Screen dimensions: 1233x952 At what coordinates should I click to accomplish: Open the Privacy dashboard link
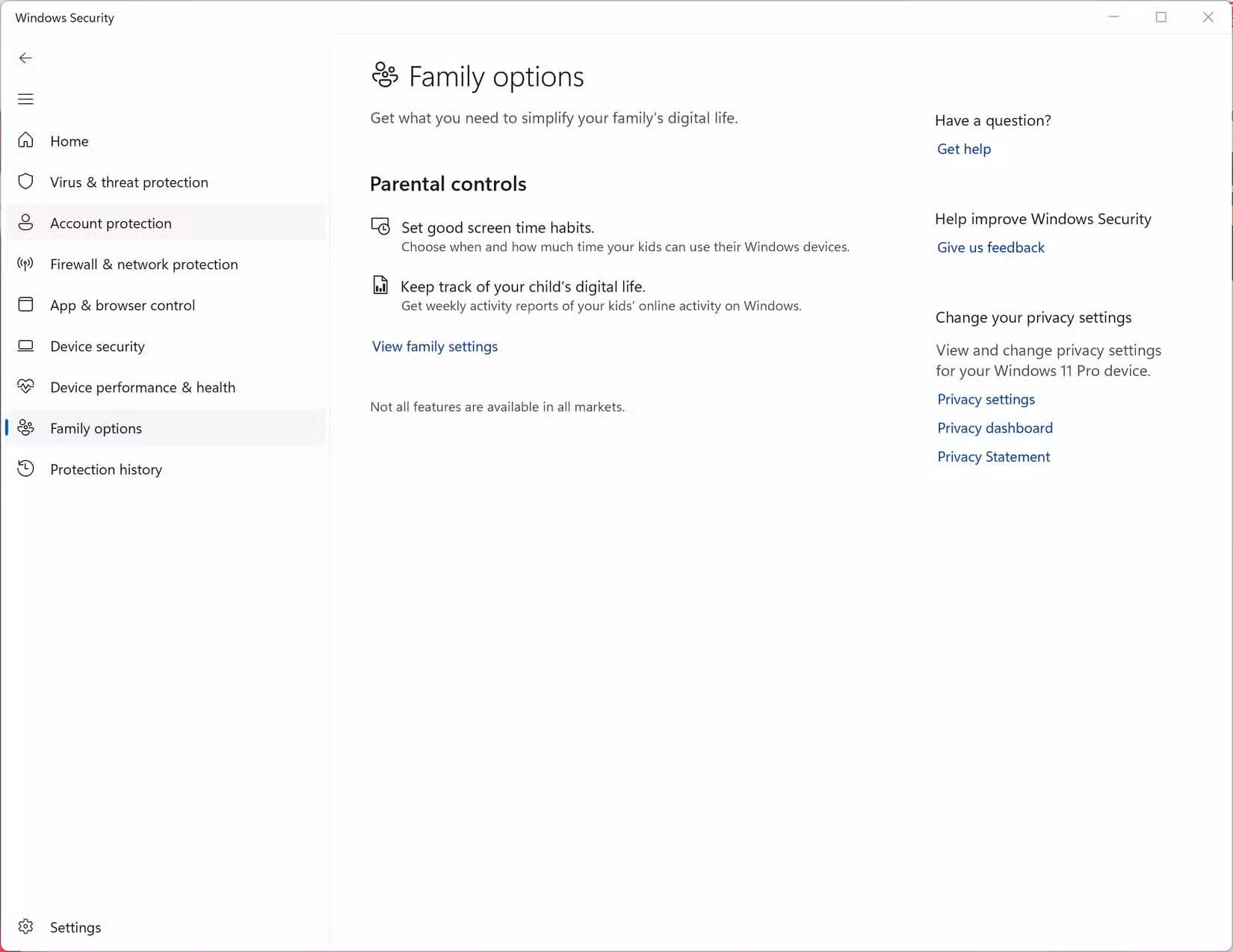click(995, 428)
